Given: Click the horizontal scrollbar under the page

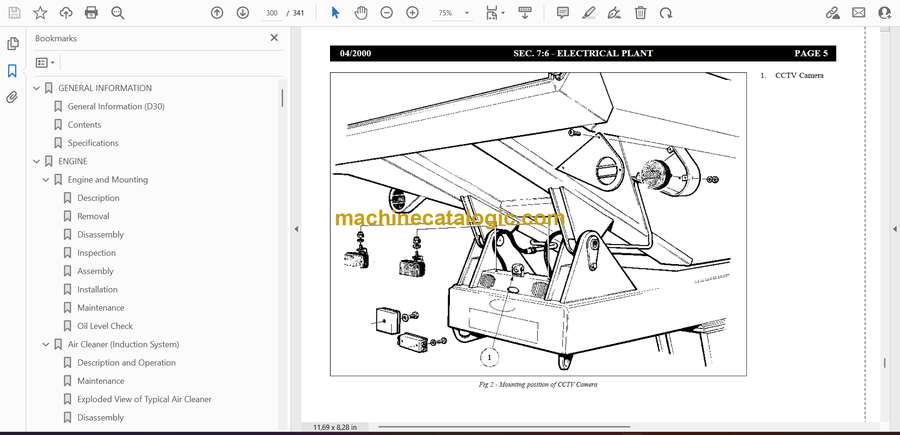Looking at the screenshot, I should 504,427.
